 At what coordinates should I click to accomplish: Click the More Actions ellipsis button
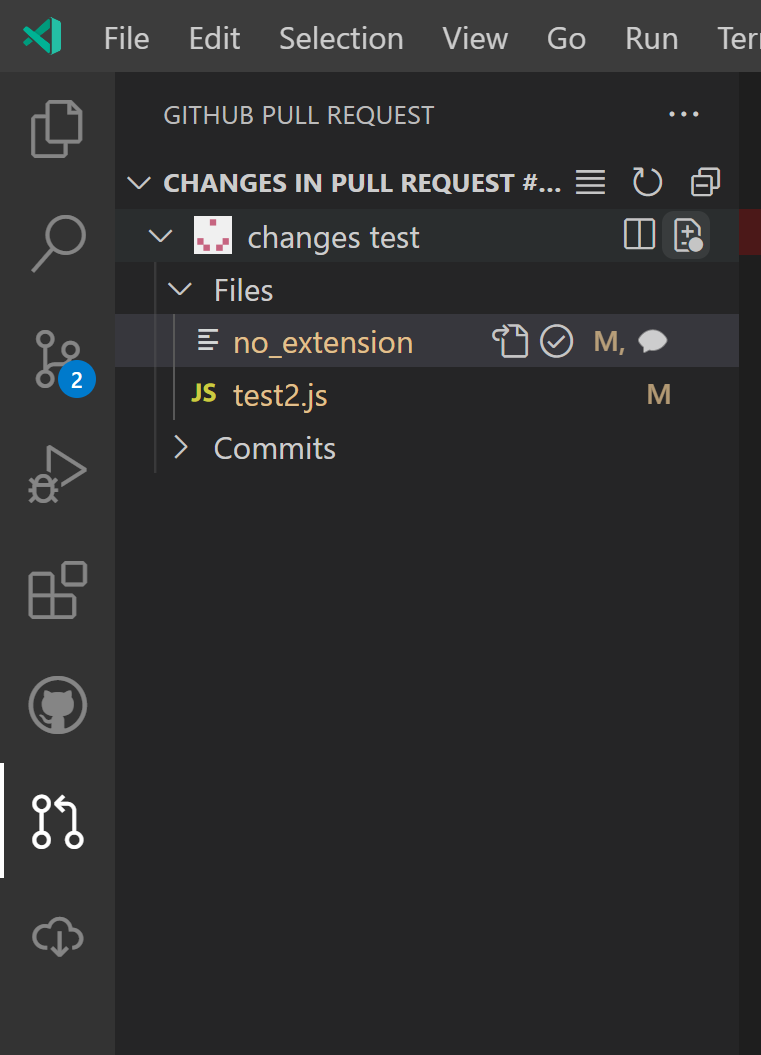tap(684, 114)
